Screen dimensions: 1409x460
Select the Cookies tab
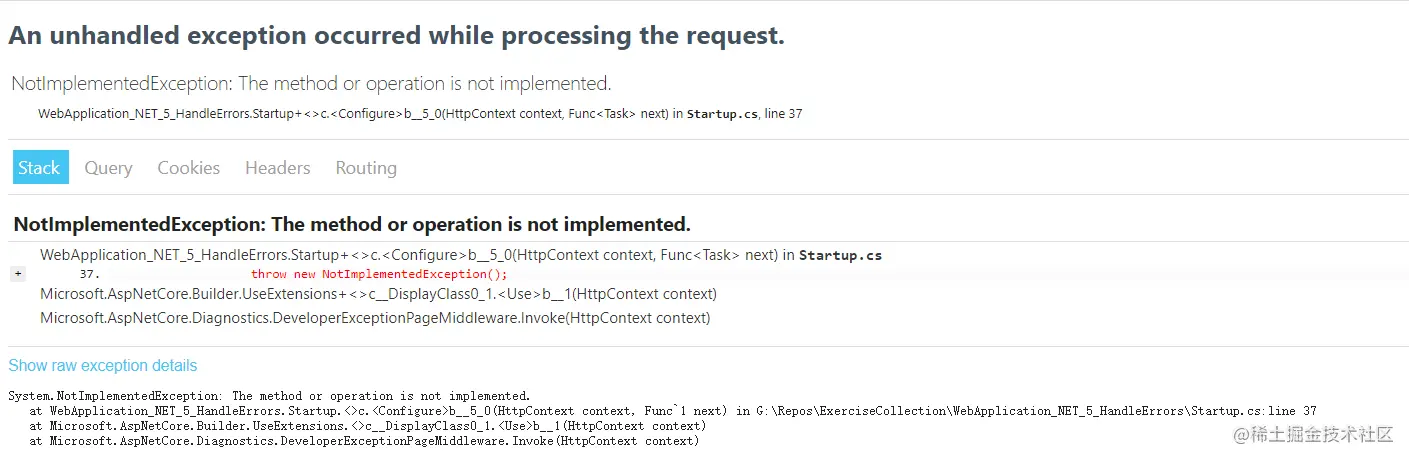188,168
